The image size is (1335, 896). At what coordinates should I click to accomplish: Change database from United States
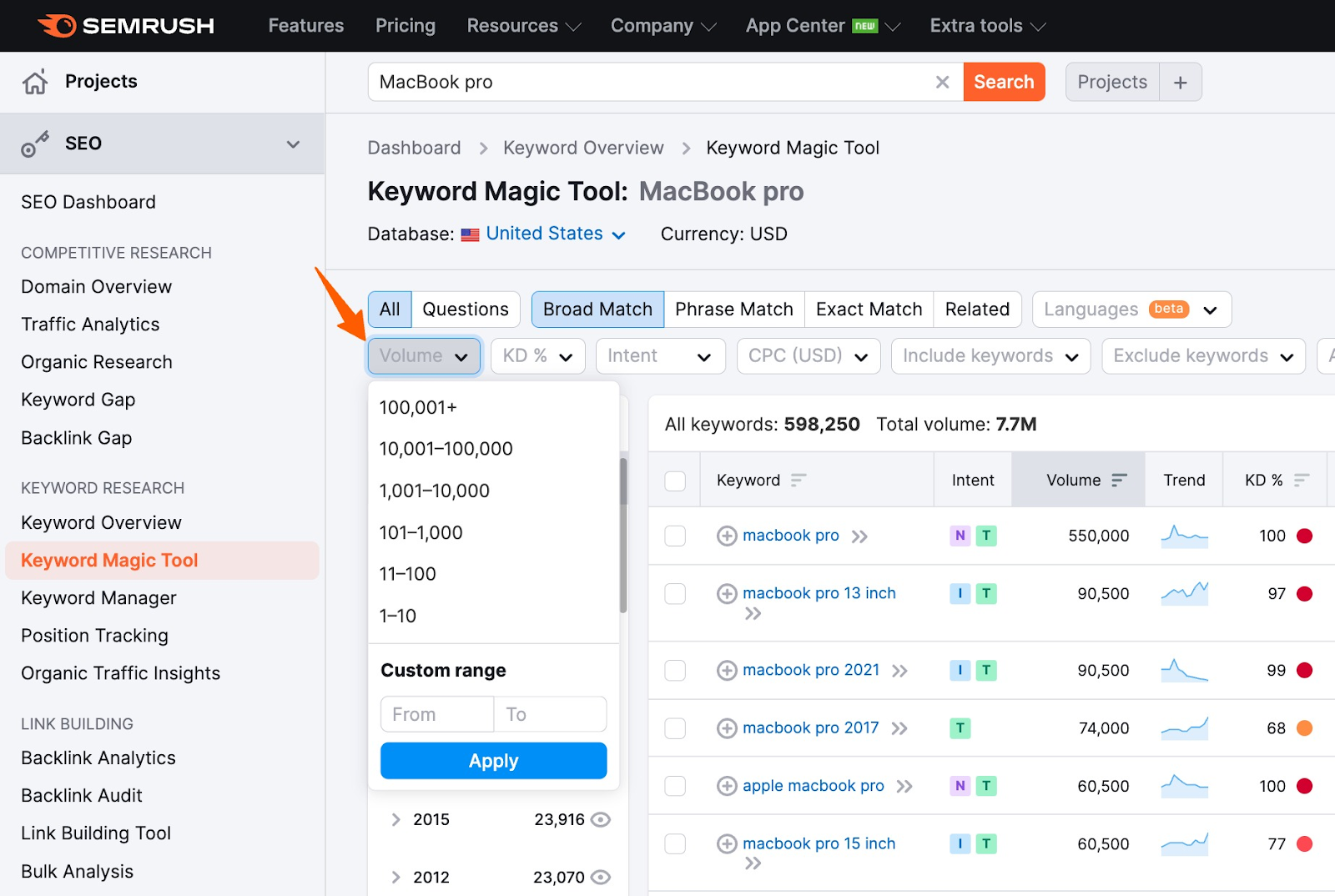556,234
